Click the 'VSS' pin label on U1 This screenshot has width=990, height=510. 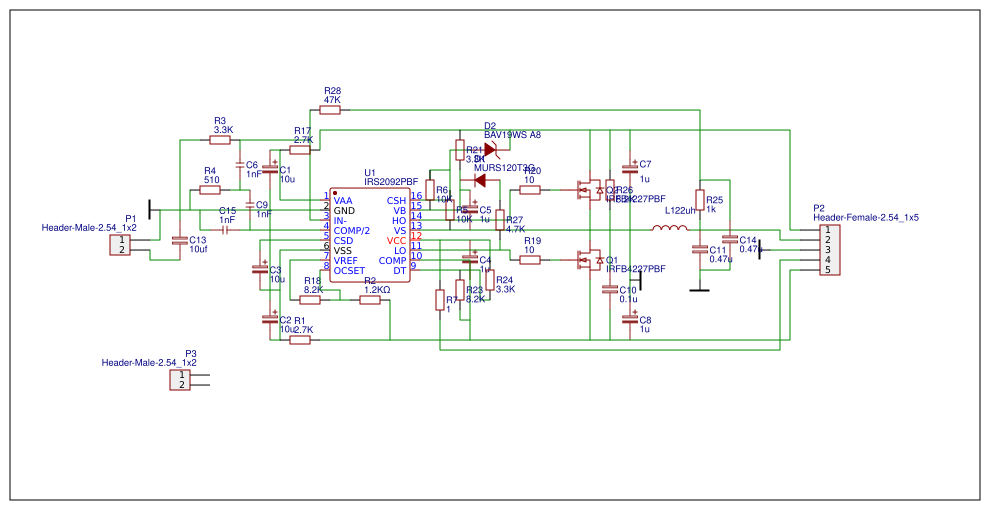[x=343, y=251]
